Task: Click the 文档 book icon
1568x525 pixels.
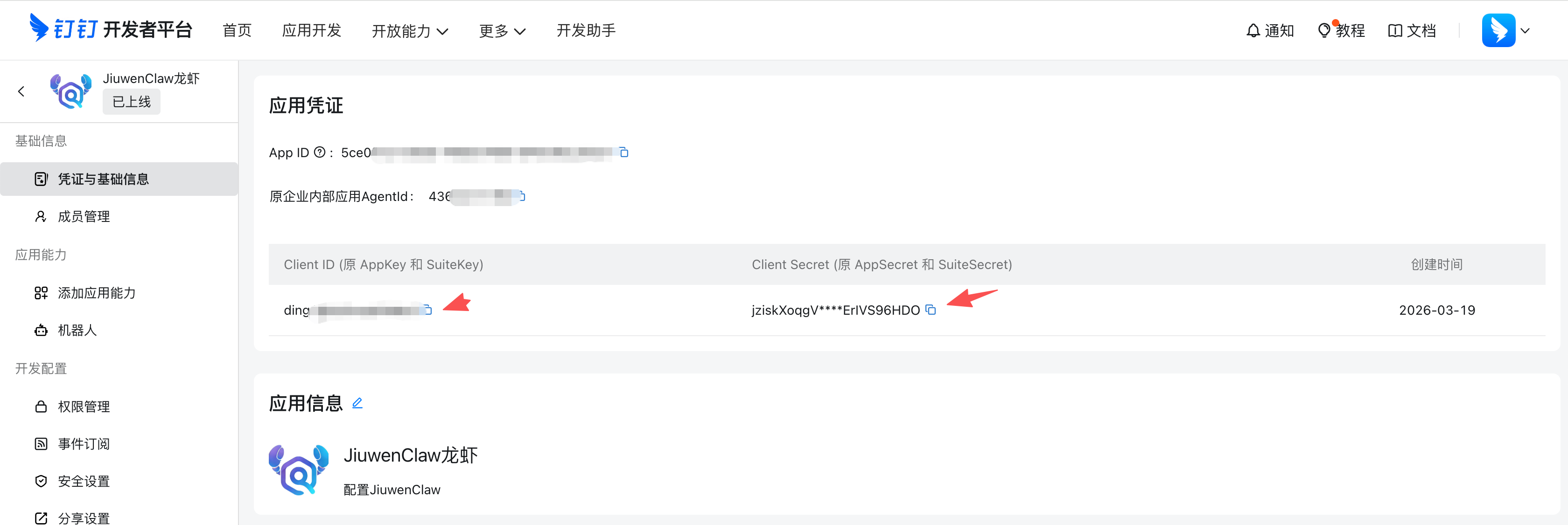Action: tap(1394, 30)
